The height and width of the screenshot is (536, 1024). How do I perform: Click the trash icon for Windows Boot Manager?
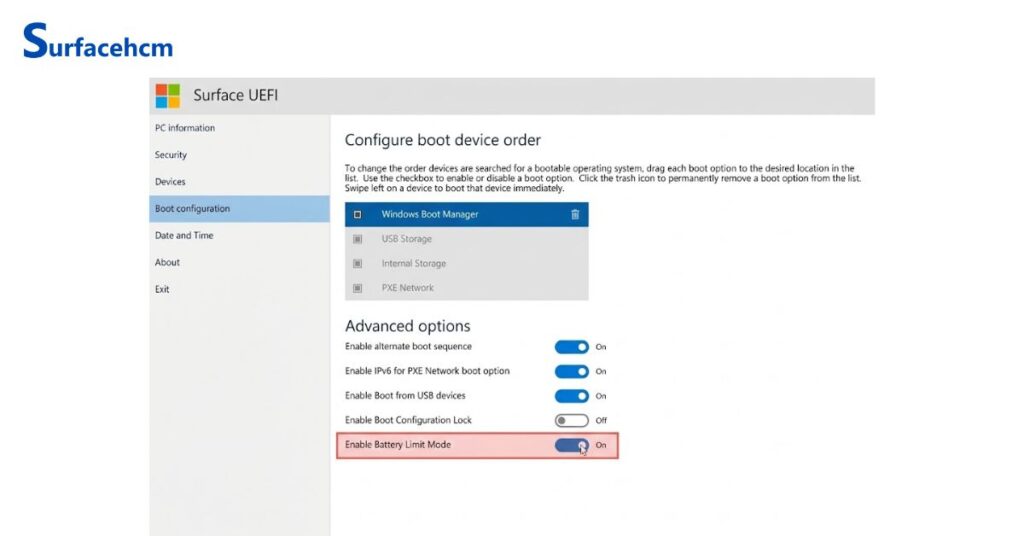tap(575, 214)
